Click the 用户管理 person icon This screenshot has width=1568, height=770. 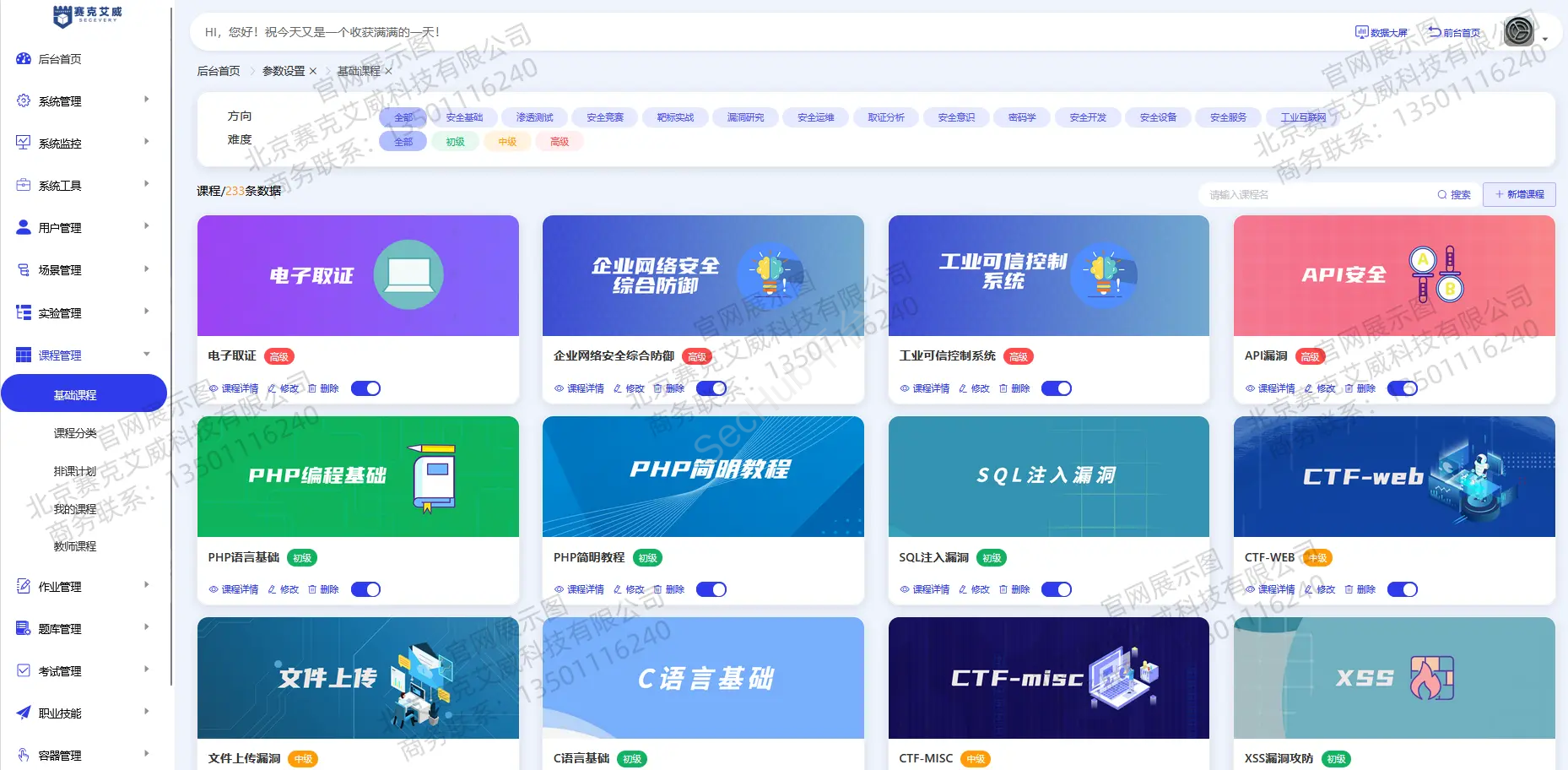[24, 227]
